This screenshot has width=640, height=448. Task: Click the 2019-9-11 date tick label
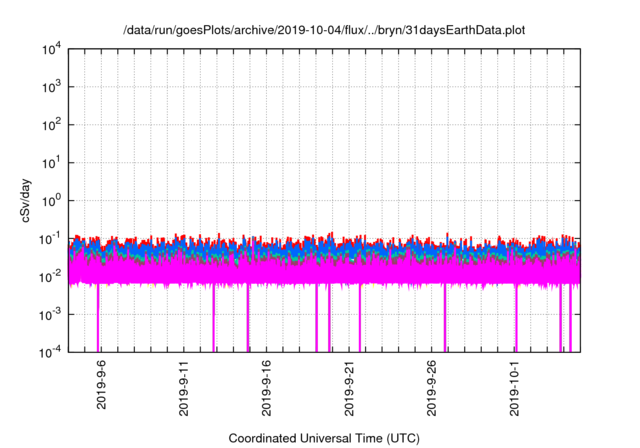point(183,388)
